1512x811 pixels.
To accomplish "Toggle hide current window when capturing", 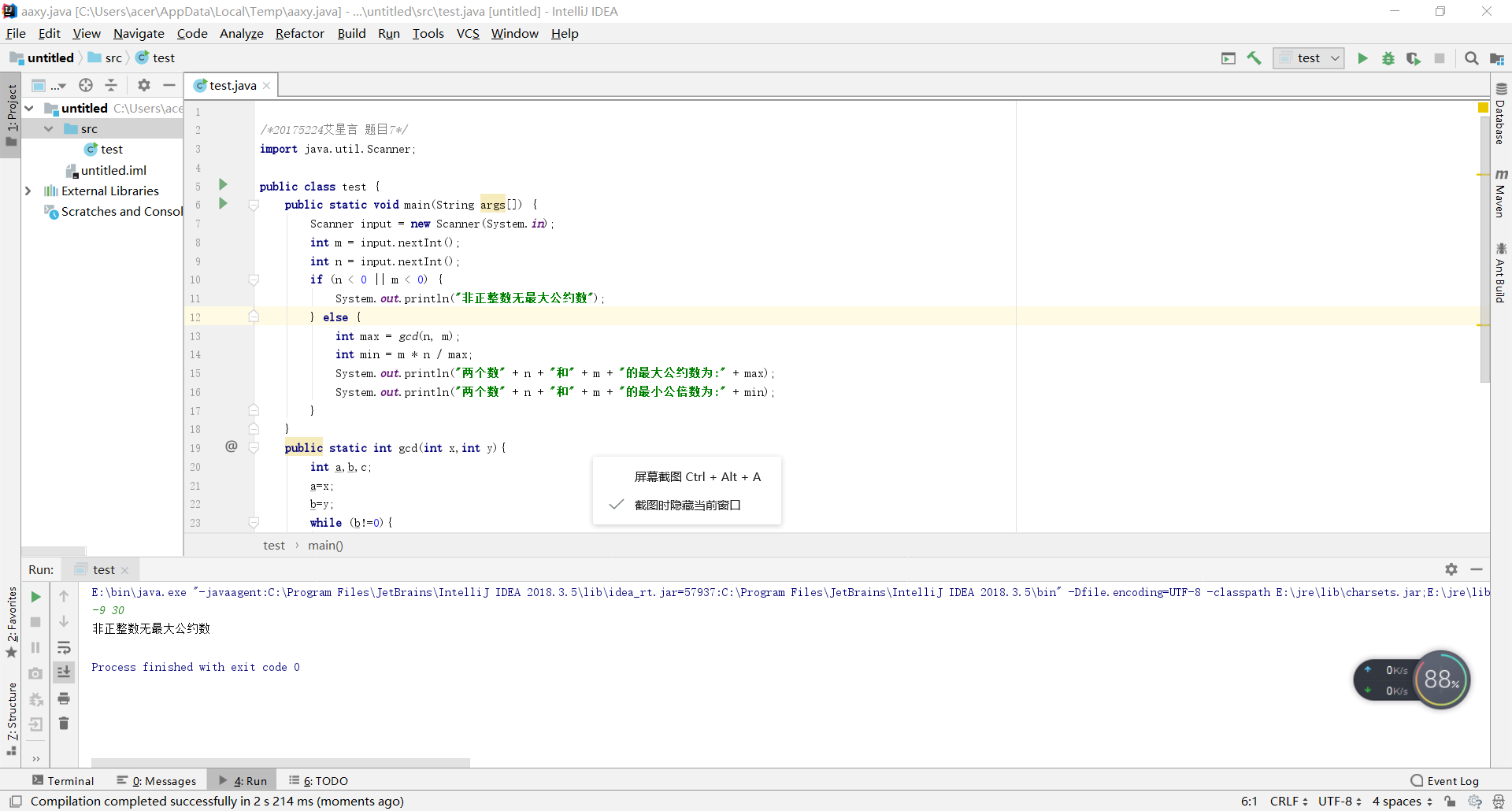I will point(687,505).
